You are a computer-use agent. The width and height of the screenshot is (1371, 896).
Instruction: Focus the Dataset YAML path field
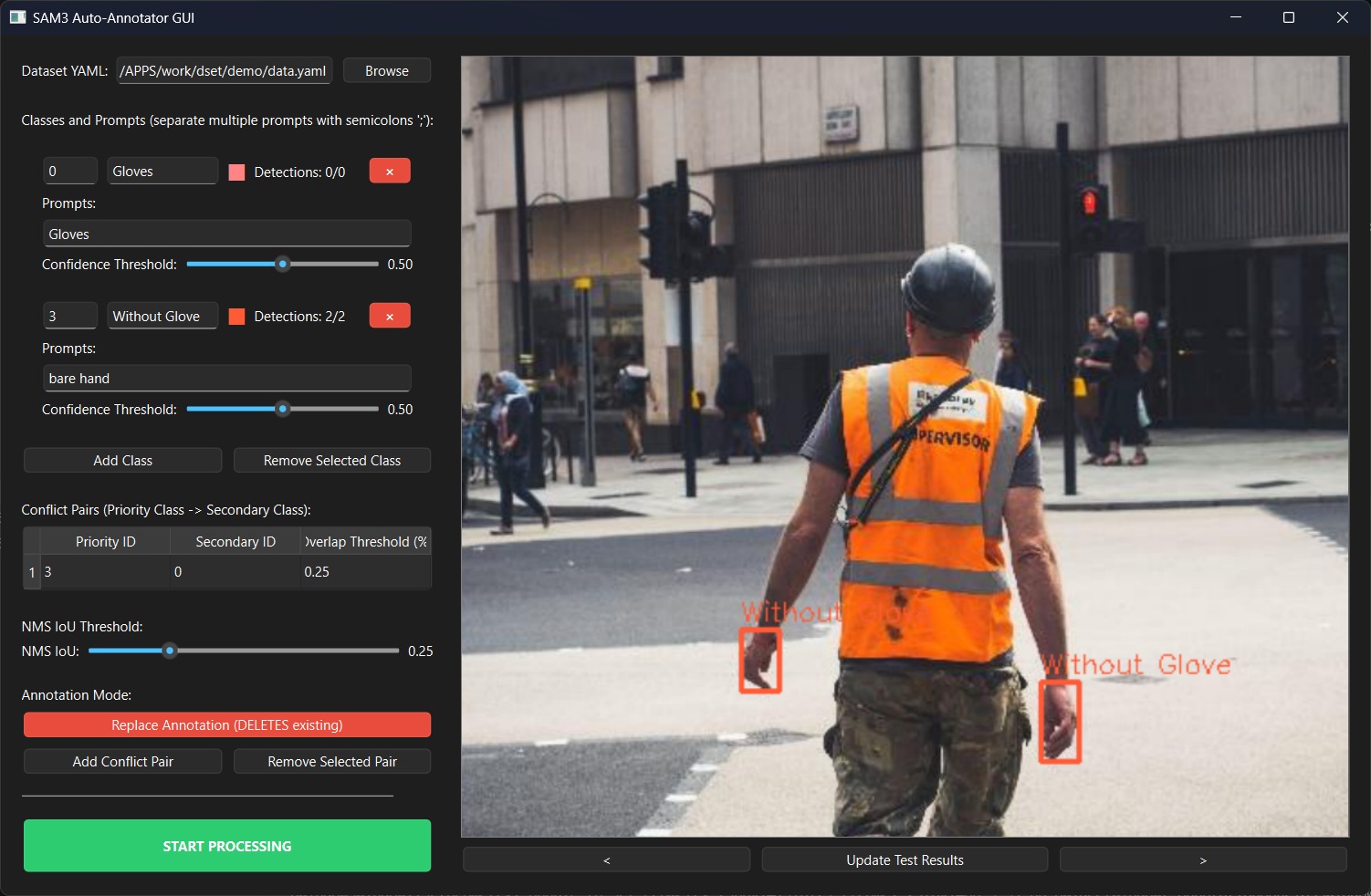(225, 71)
